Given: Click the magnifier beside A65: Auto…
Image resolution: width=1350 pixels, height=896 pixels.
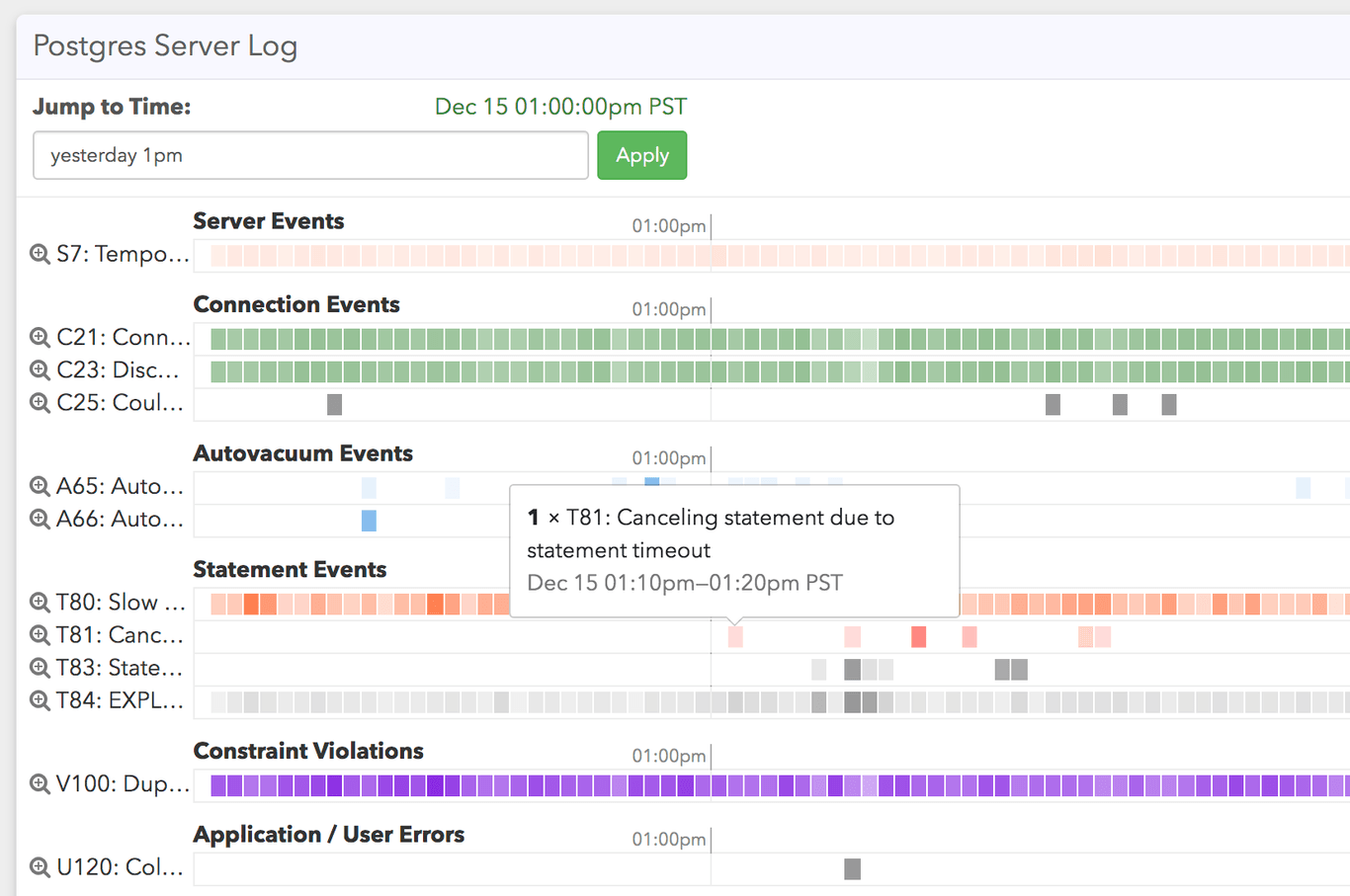Looking at the screenshot, I should click(x=40, y=486).
